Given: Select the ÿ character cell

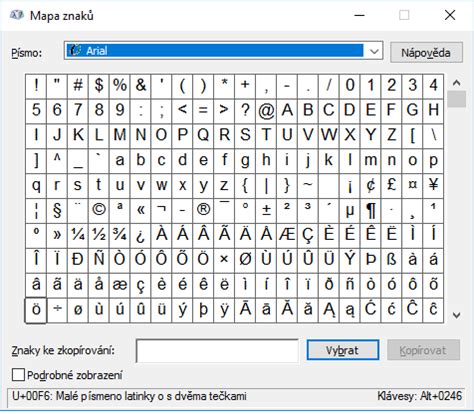Looking at the screenshot, I should [x=224, y=309].
